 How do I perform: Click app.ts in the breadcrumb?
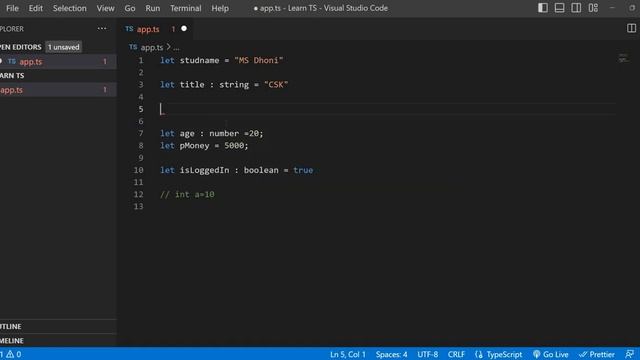152,47
